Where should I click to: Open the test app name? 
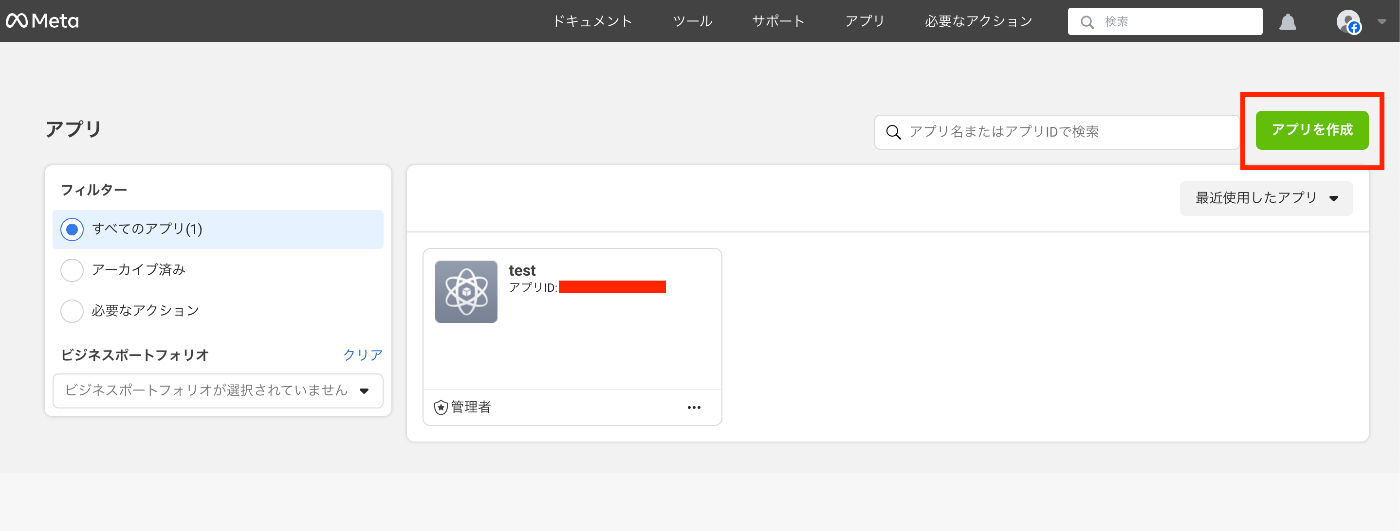522,270
